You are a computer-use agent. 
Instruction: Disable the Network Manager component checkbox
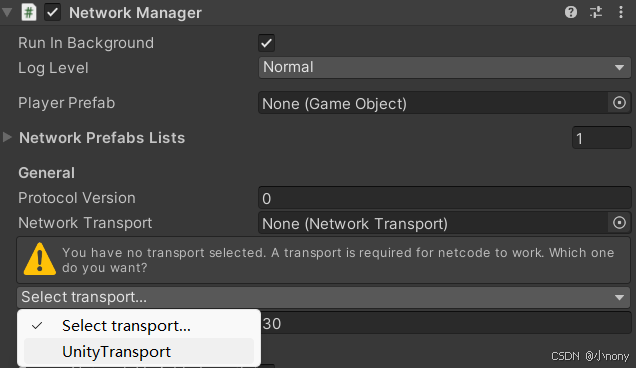coord(52,13)
